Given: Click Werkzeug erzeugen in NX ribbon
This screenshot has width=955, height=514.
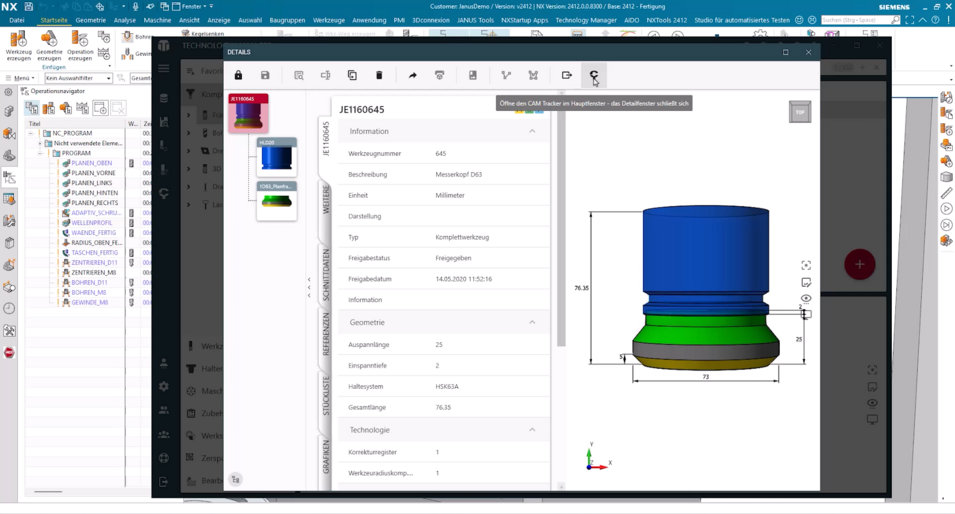Looking at the screenshot, I should point(18,46).
